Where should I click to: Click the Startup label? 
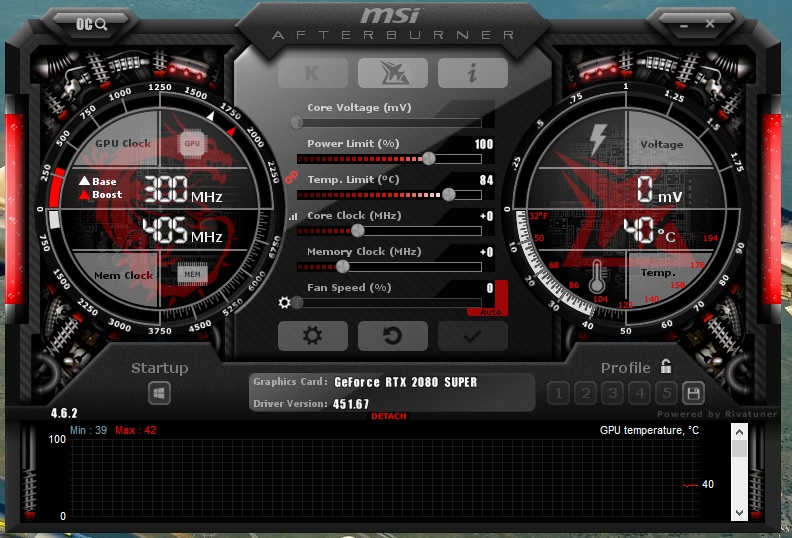(160, 368)
